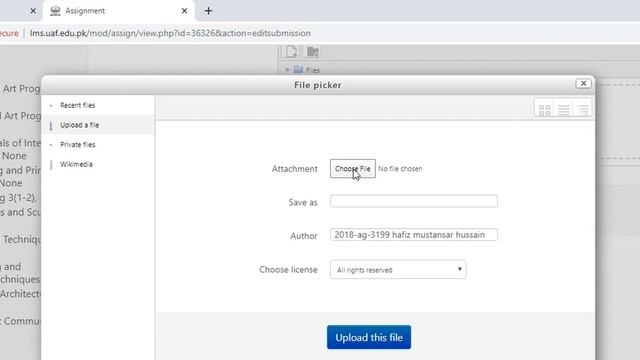The width and height of the screenshot is (640, 360).
Task: Click the browser address bar URL
Action: [170, 33]
